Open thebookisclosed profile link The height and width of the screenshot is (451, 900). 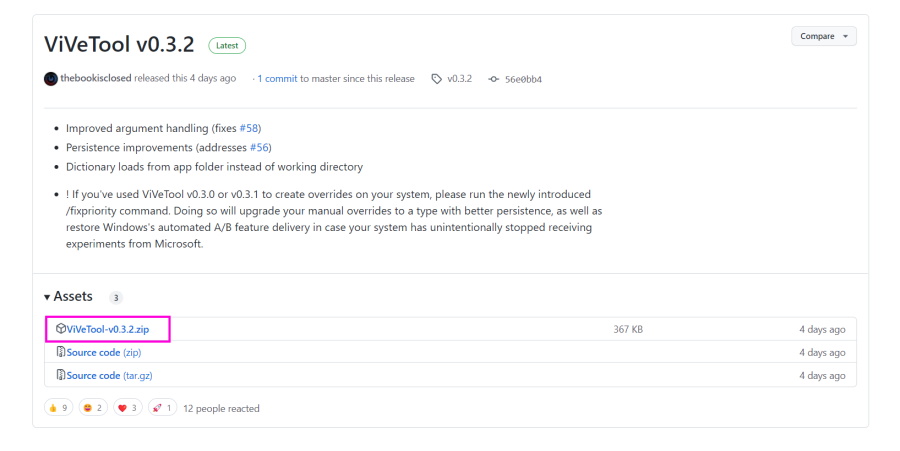[96, 79]
